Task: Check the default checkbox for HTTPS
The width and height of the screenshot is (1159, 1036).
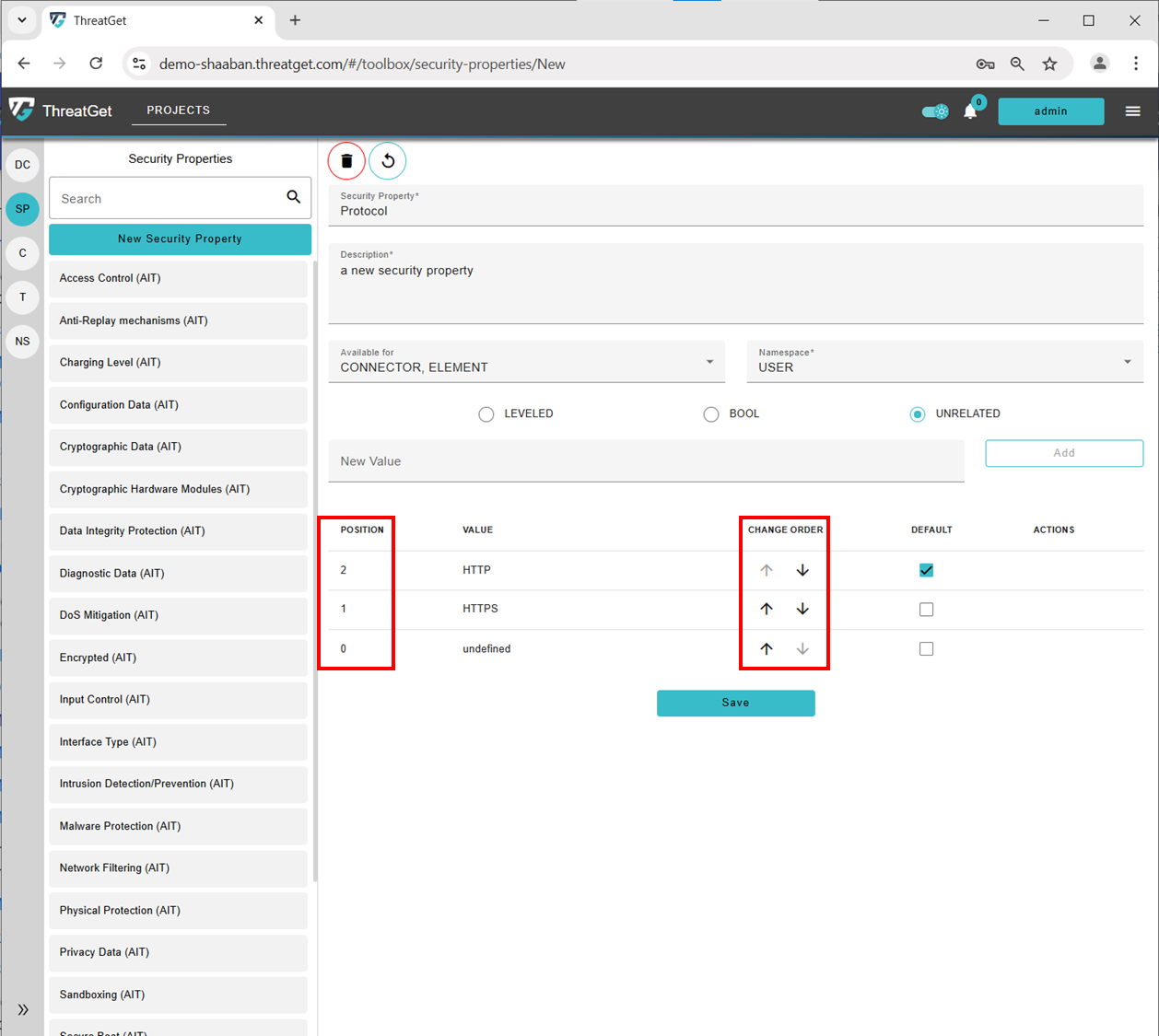Action: pyautogui.click(x=926, y=610)
